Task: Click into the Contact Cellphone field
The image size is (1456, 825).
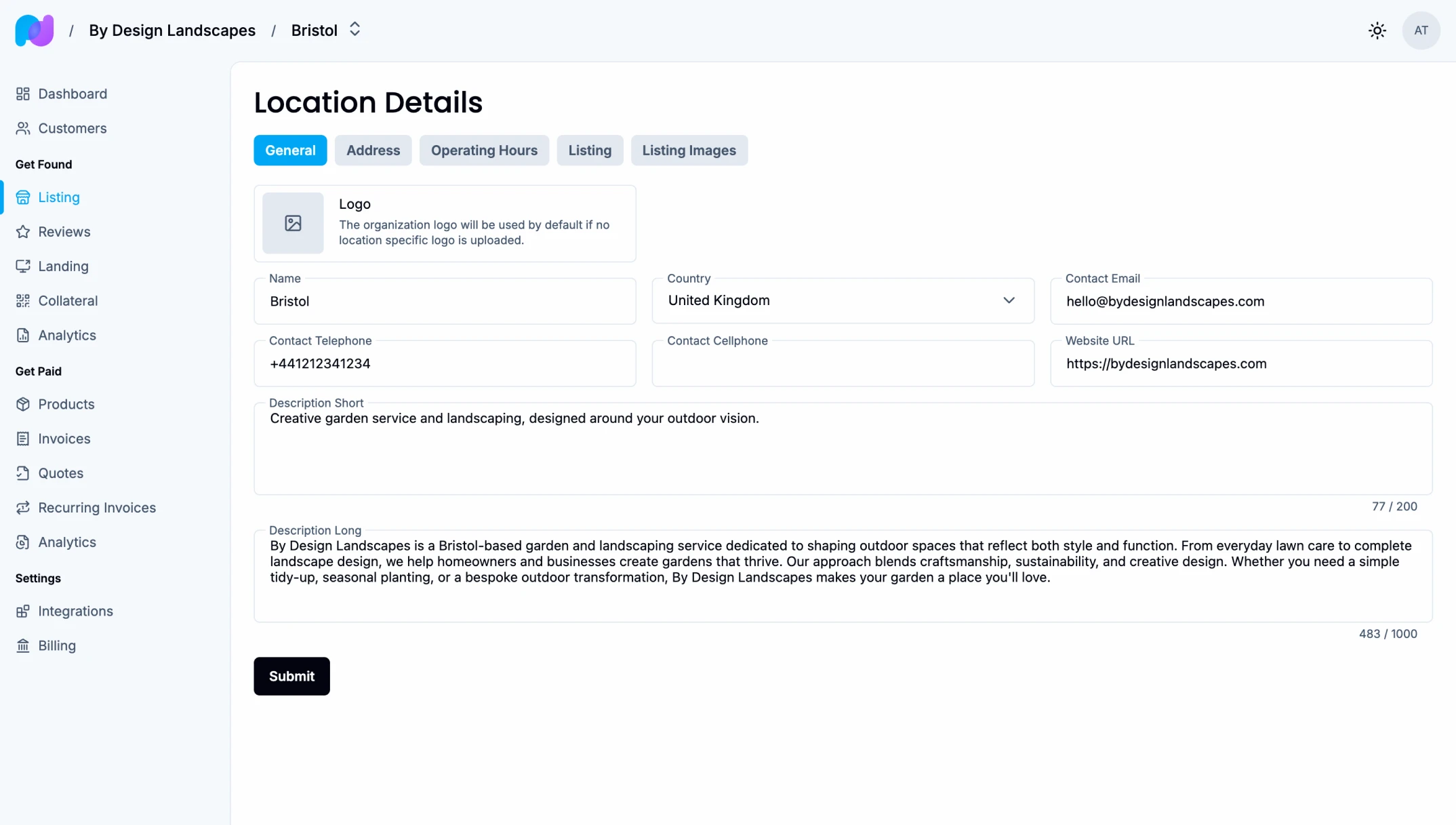Action: (x=843, y=365)
